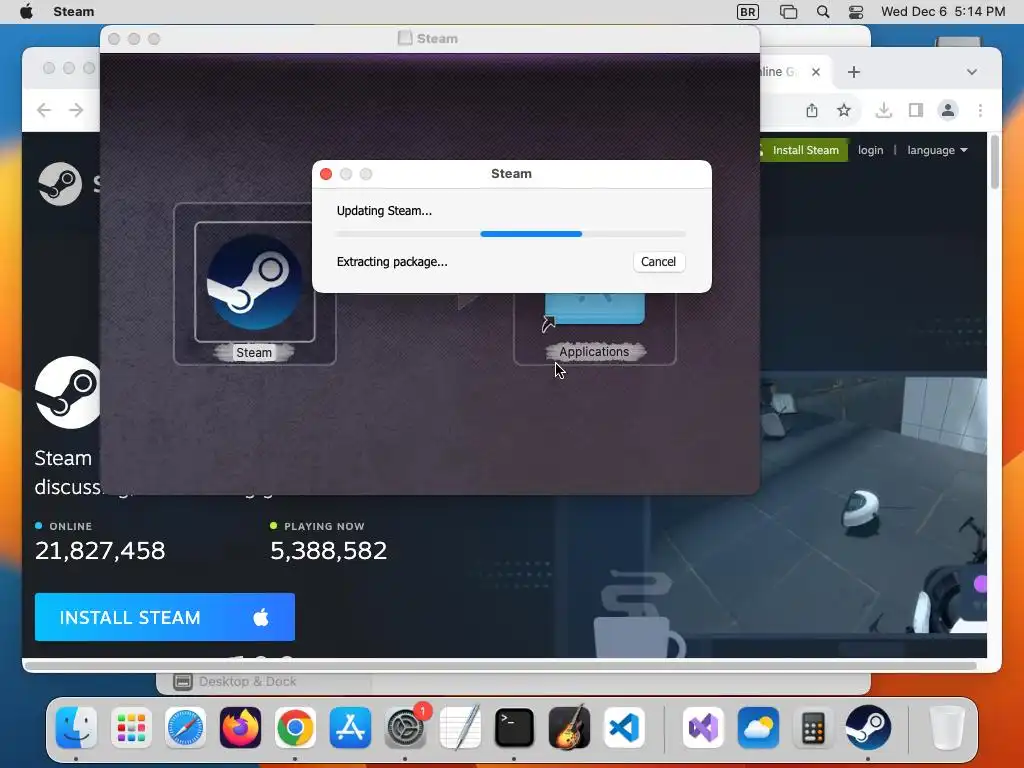Image resolution: width=1024 pixels, height=768 pixels.
Task: Cancel the Steam update
Action: pyautogui.click(x=658, y=262)
